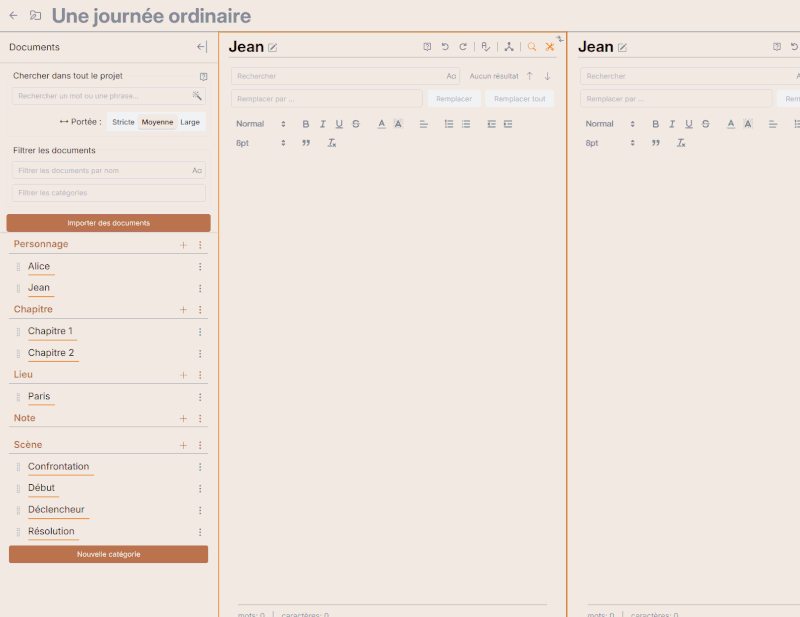Click the Importer des documents button

tap(108, 223)
